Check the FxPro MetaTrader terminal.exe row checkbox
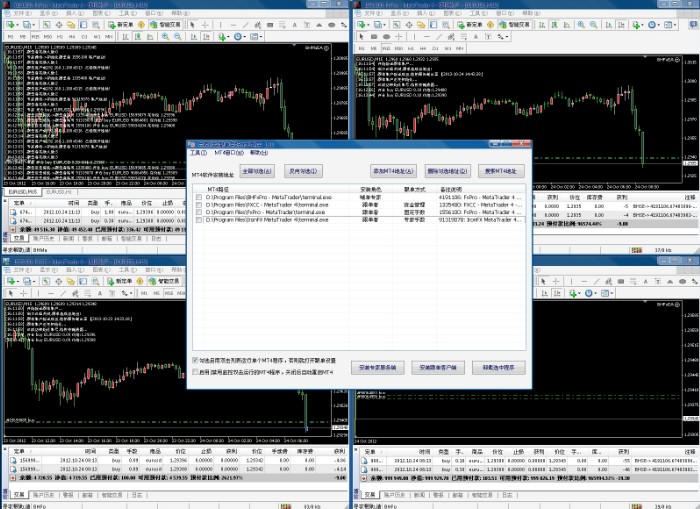 (199, 212)
